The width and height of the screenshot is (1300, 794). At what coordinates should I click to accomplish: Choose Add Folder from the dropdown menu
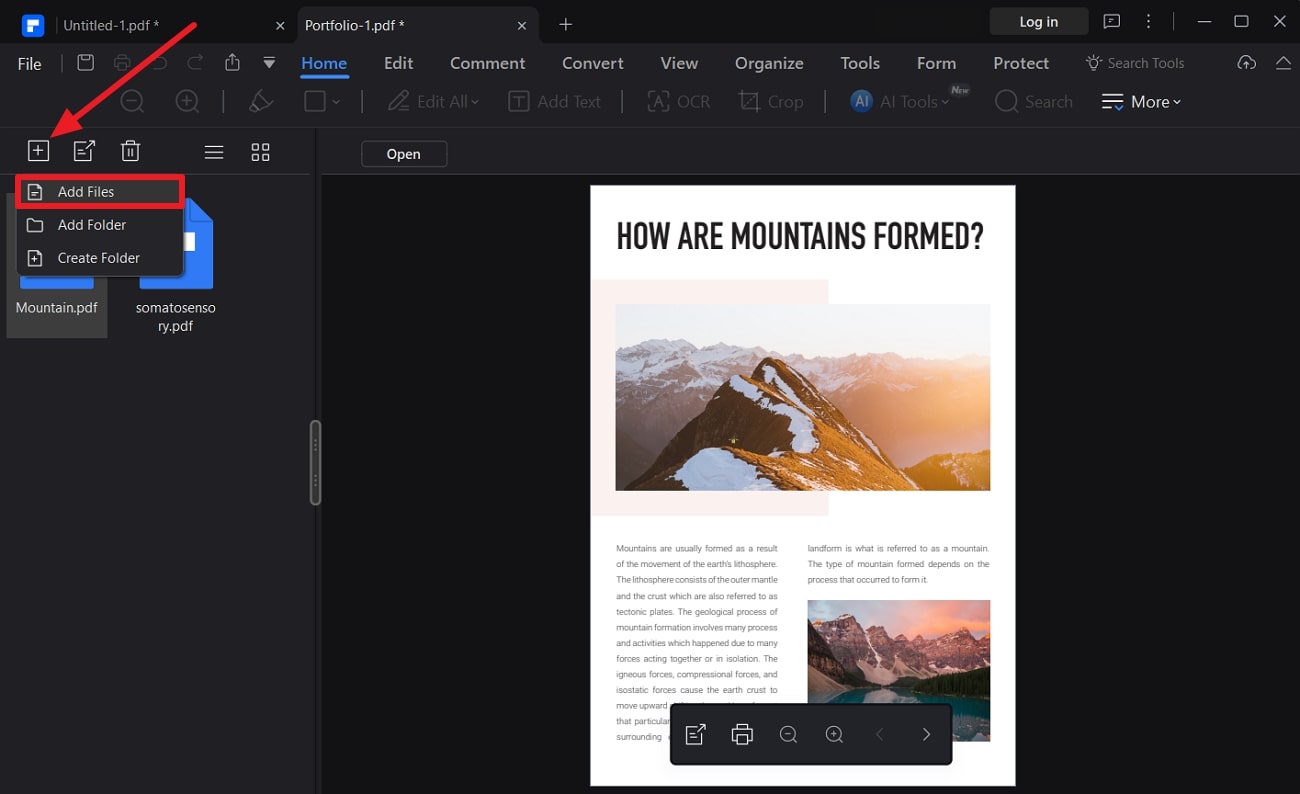[x=100, y=225]
